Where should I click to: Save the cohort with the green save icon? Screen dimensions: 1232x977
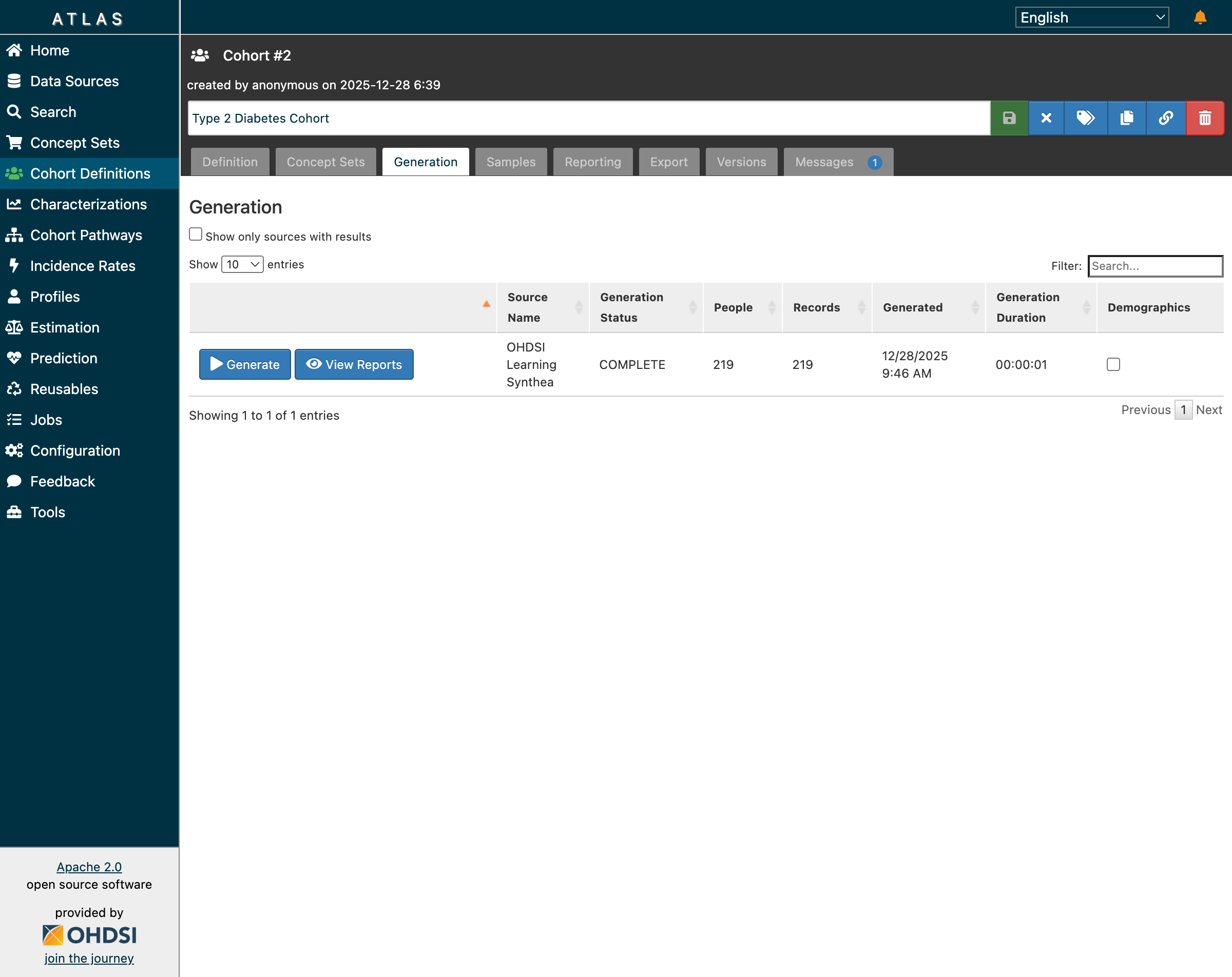tap(1009, 118)
